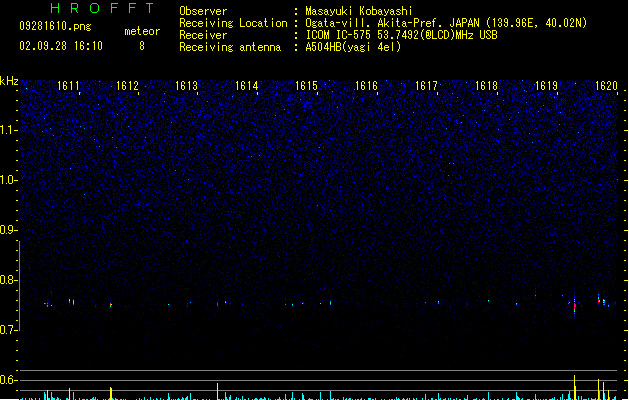629x400 pixels.
Task: Click the 0.7 kHz axis label
Action: click(8, 330)
